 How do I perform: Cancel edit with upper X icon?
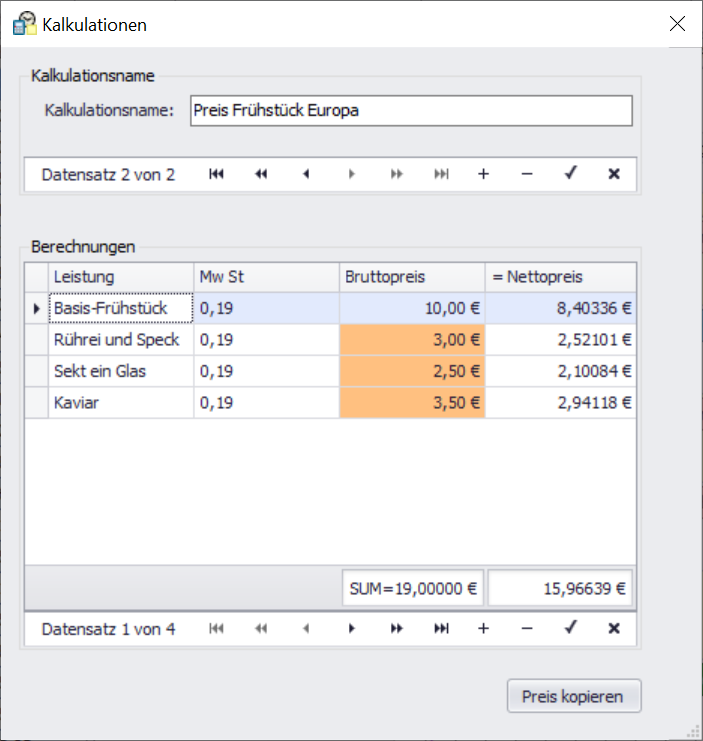(x=614, y=174)
